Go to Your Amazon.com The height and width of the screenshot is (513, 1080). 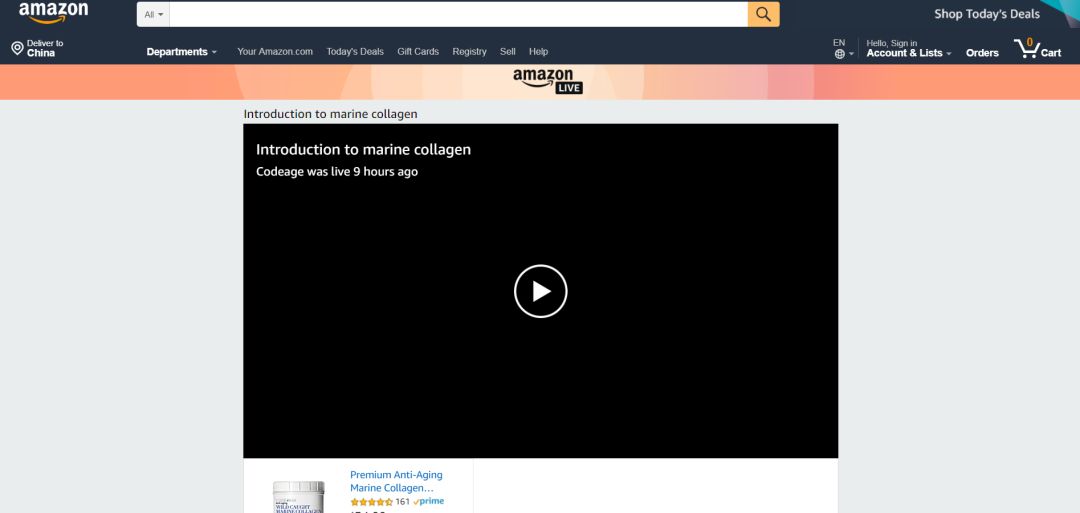click(x=275, y=52)
